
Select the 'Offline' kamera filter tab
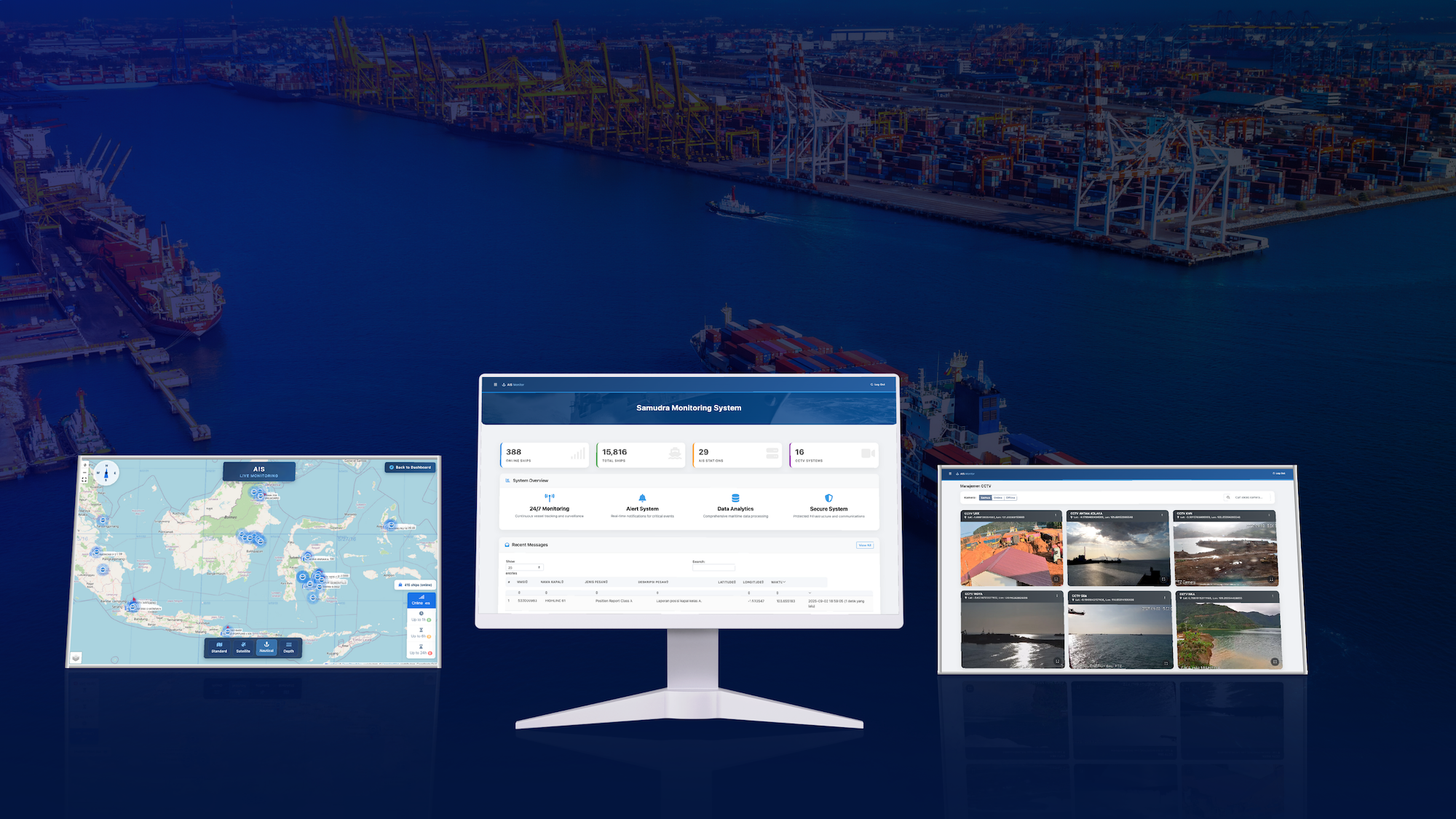tap(1011, 498)
